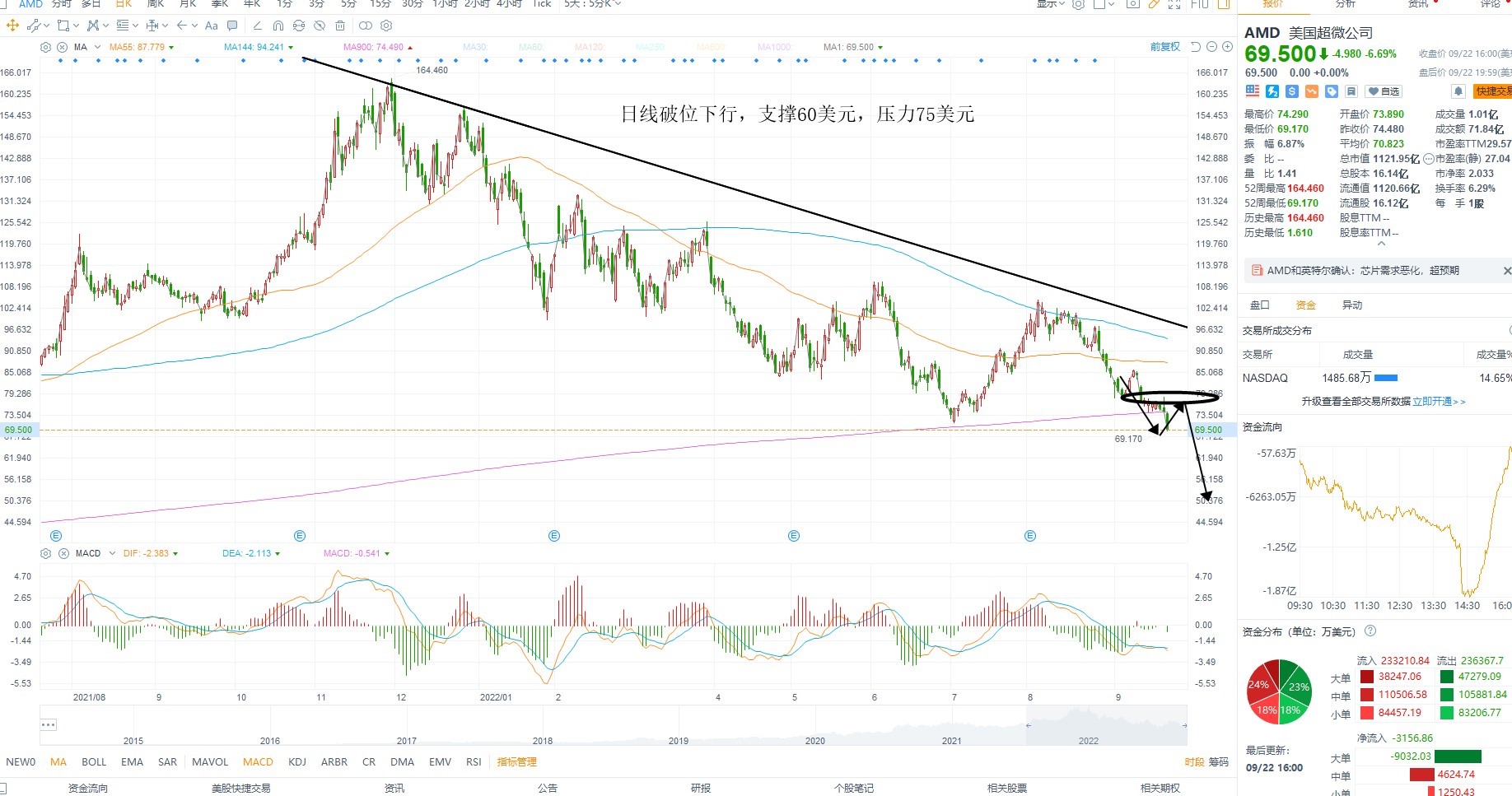Switch to 月K monthly candlestick period
Screen dimensions: 1512x796
point(188,3)
